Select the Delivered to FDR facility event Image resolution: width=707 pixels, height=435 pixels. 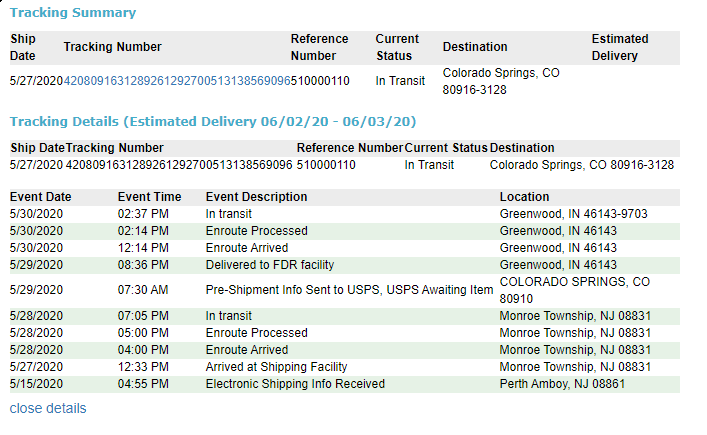270,265
